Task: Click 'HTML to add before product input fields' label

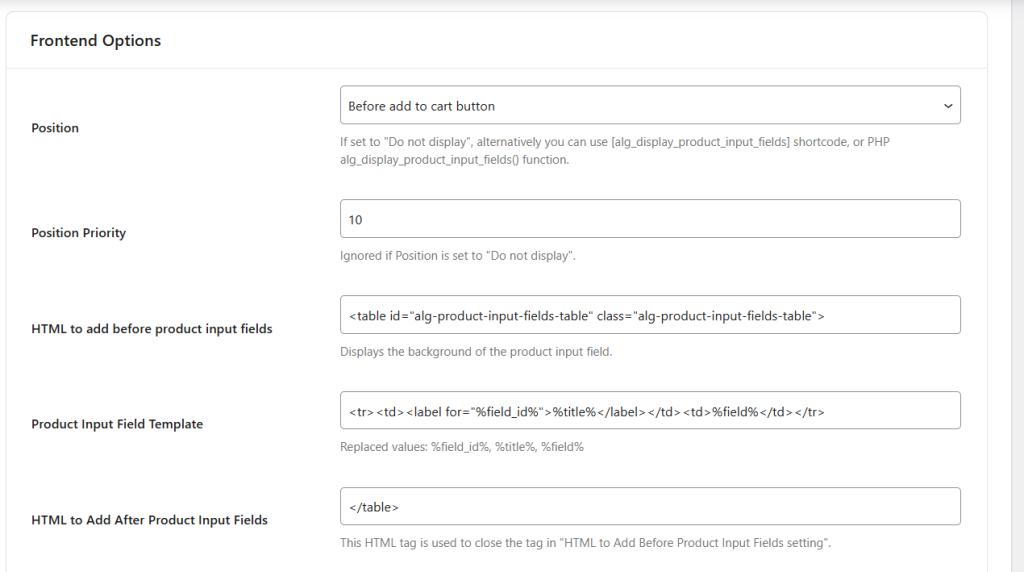Action: (x=152, y=329)
